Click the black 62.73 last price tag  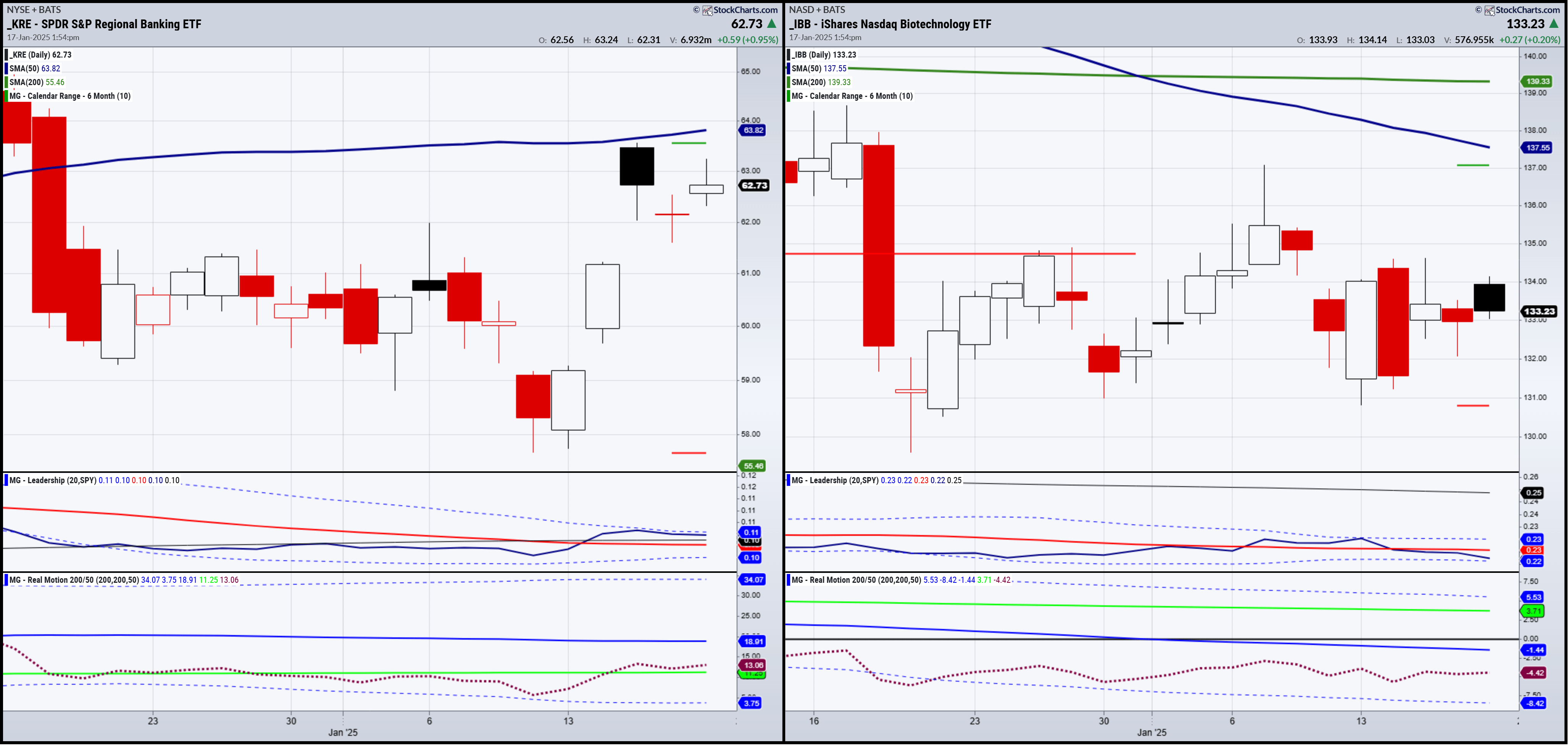pyautogui.click(x=754, y=185)
